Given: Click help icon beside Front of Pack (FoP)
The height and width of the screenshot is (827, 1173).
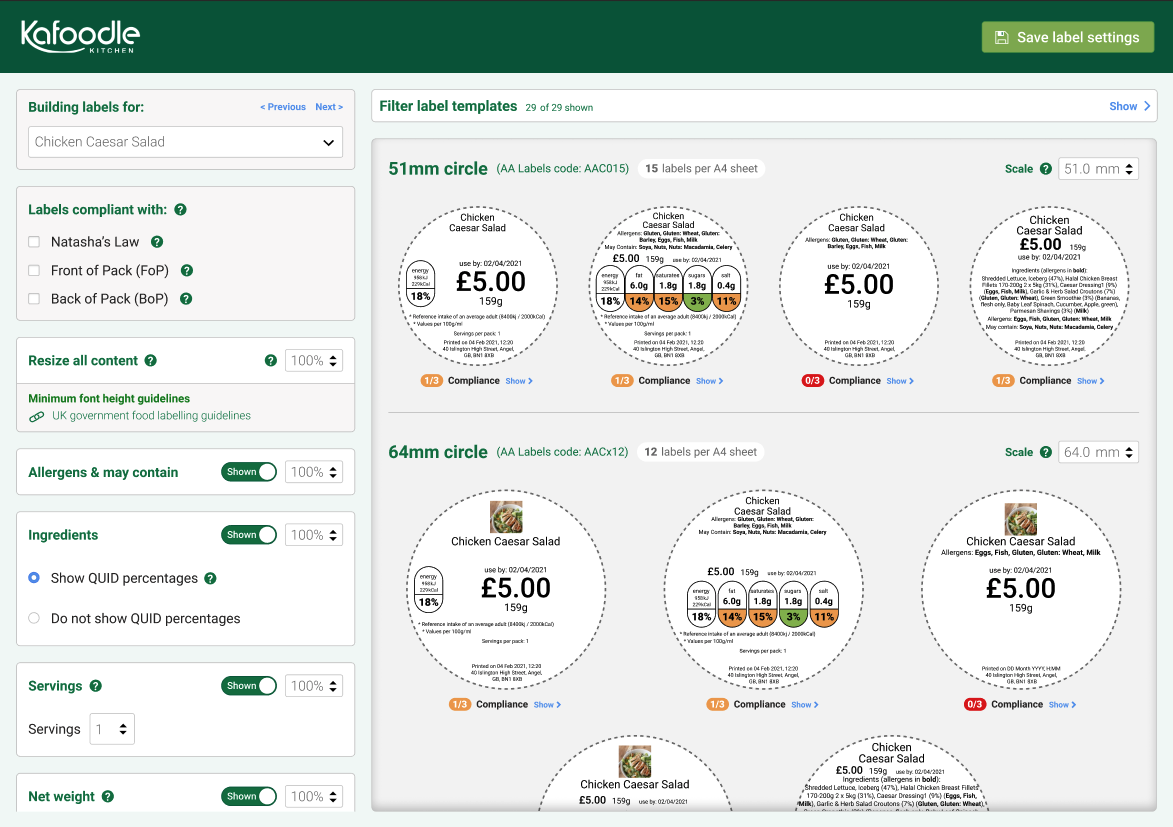Looking at the screenshot, I should click(x=187, y=270).
